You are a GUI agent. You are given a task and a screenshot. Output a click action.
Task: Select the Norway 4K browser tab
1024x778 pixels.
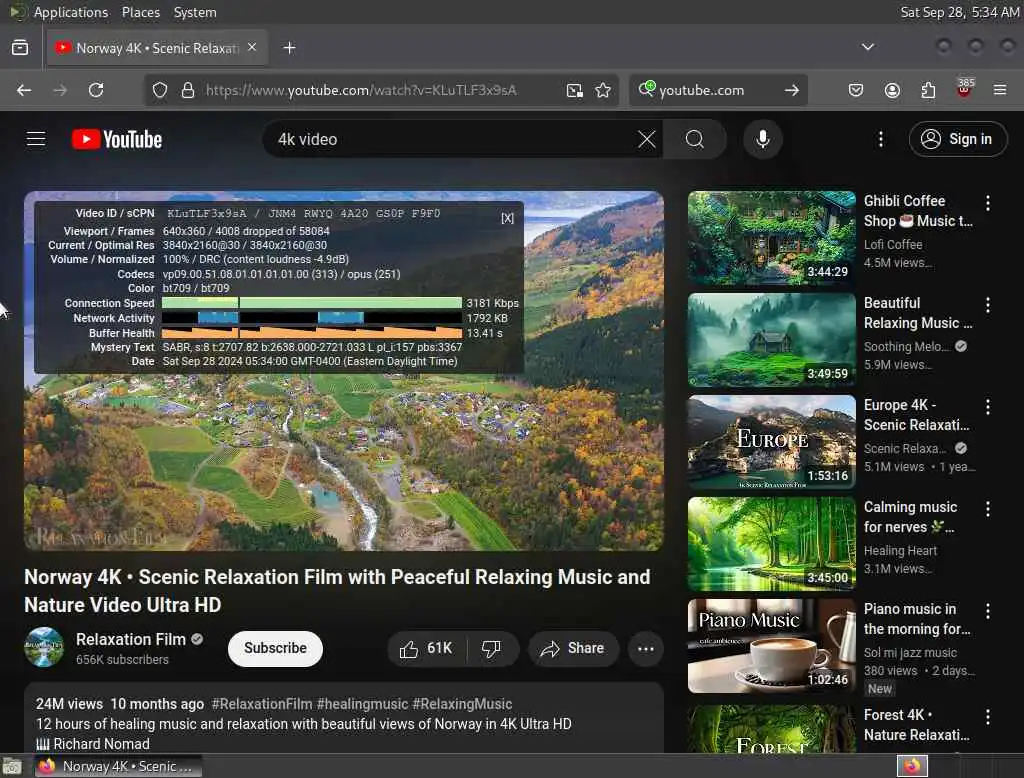(157, 48)
